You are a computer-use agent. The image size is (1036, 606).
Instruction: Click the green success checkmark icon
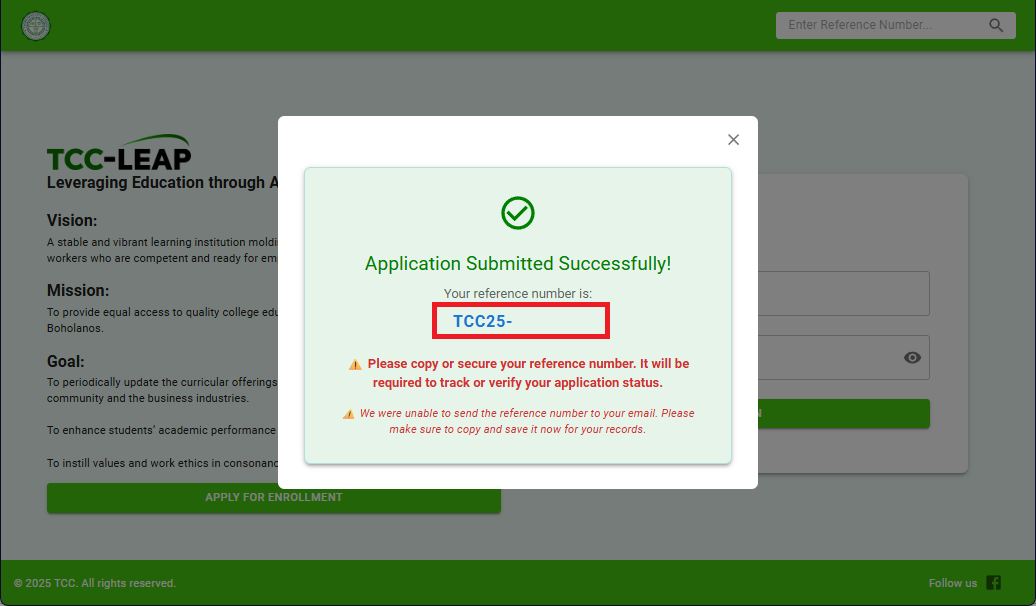point(517,213)
